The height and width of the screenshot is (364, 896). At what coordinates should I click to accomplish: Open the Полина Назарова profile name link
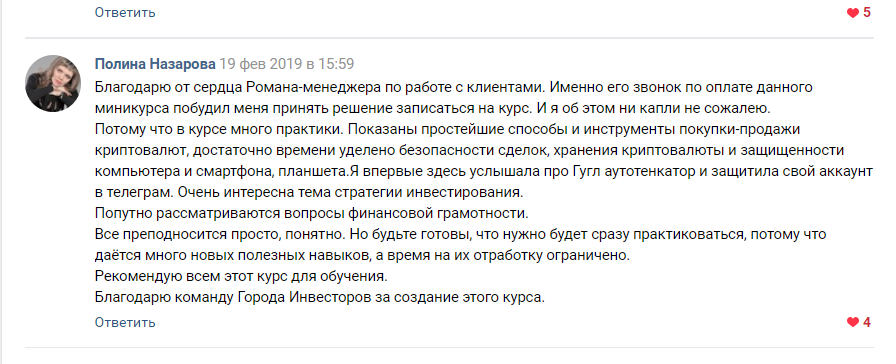pyautogui.click(x=155, y=64)
